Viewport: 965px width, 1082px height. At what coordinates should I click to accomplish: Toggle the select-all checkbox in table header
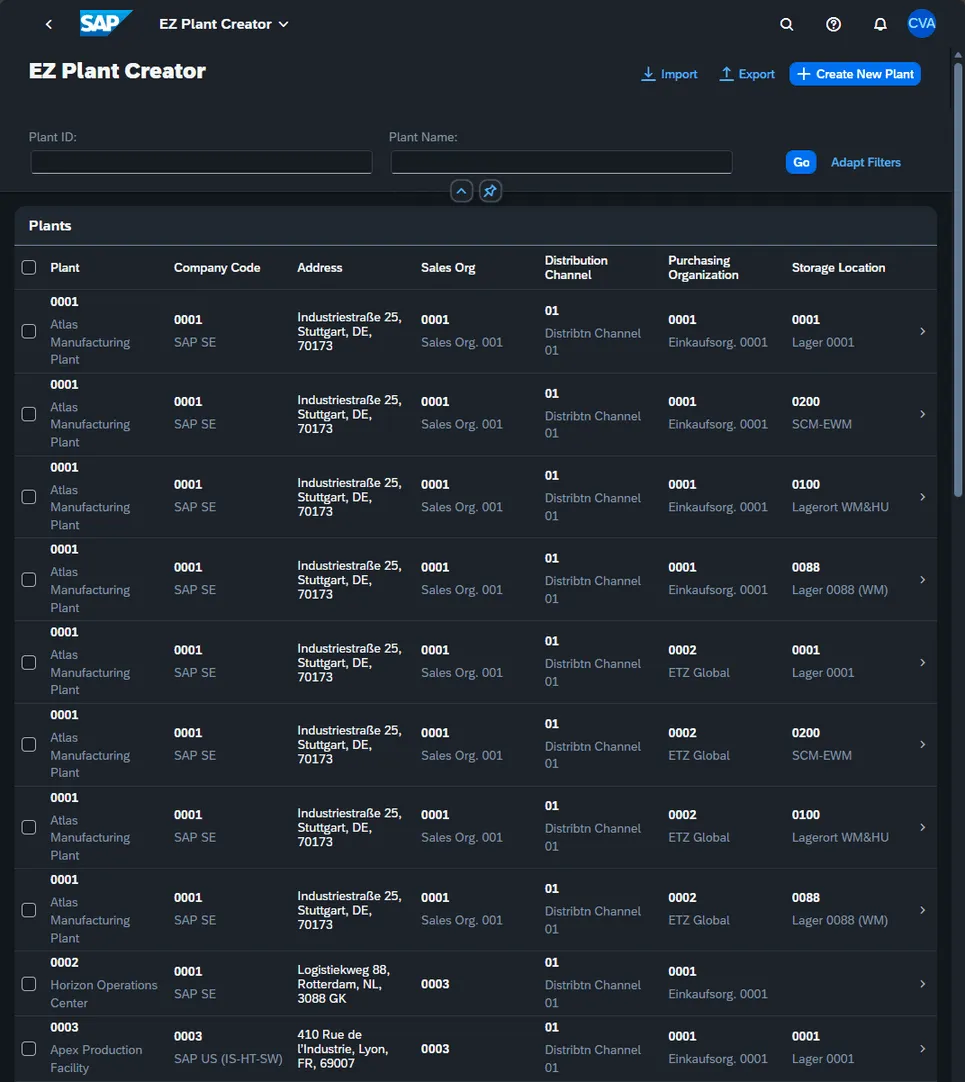(29, 268)
